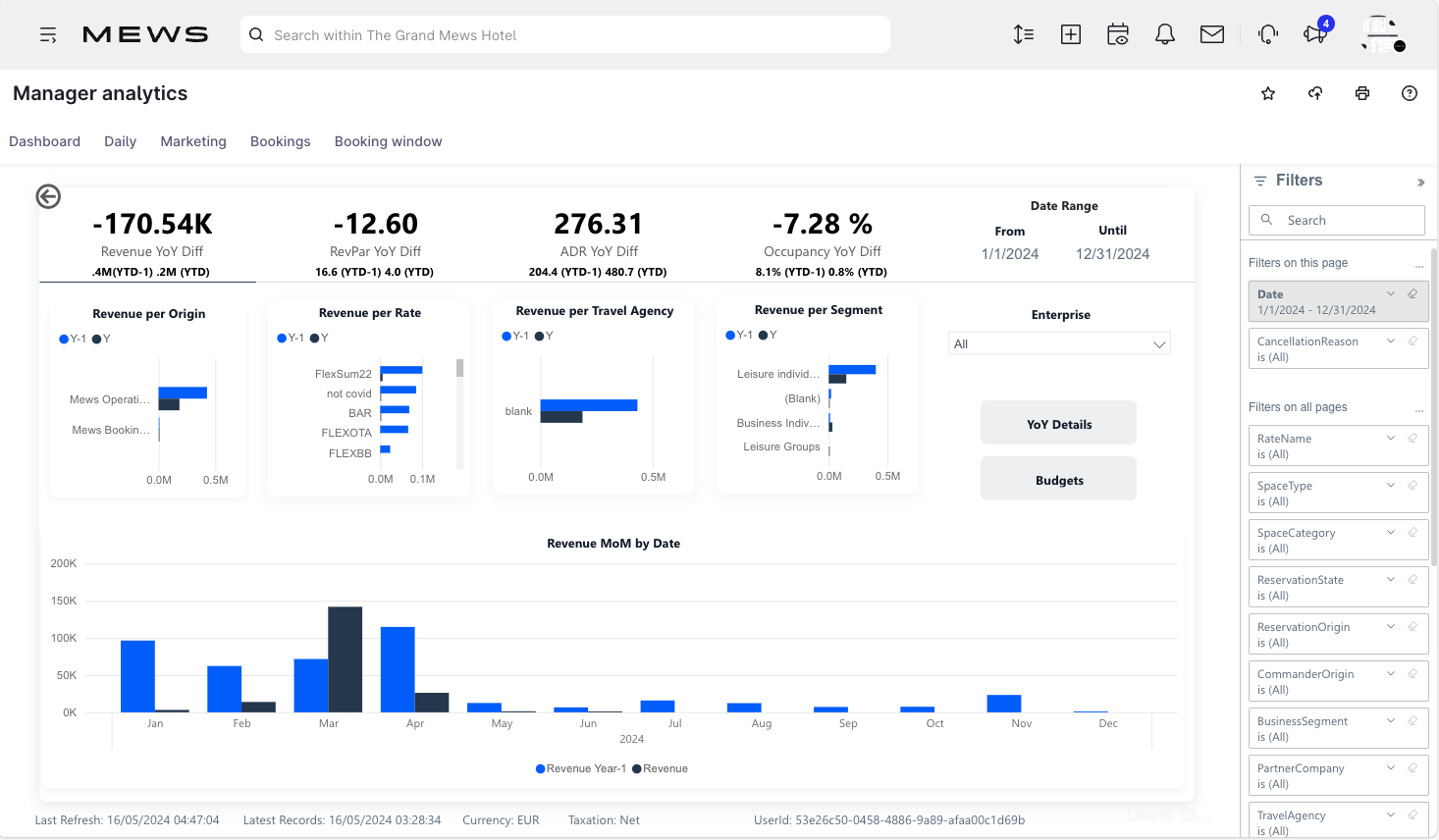This screenshot has height=840, width=1439.
Task: Open the timeline sort icon in header
Action: point(1024,34)
